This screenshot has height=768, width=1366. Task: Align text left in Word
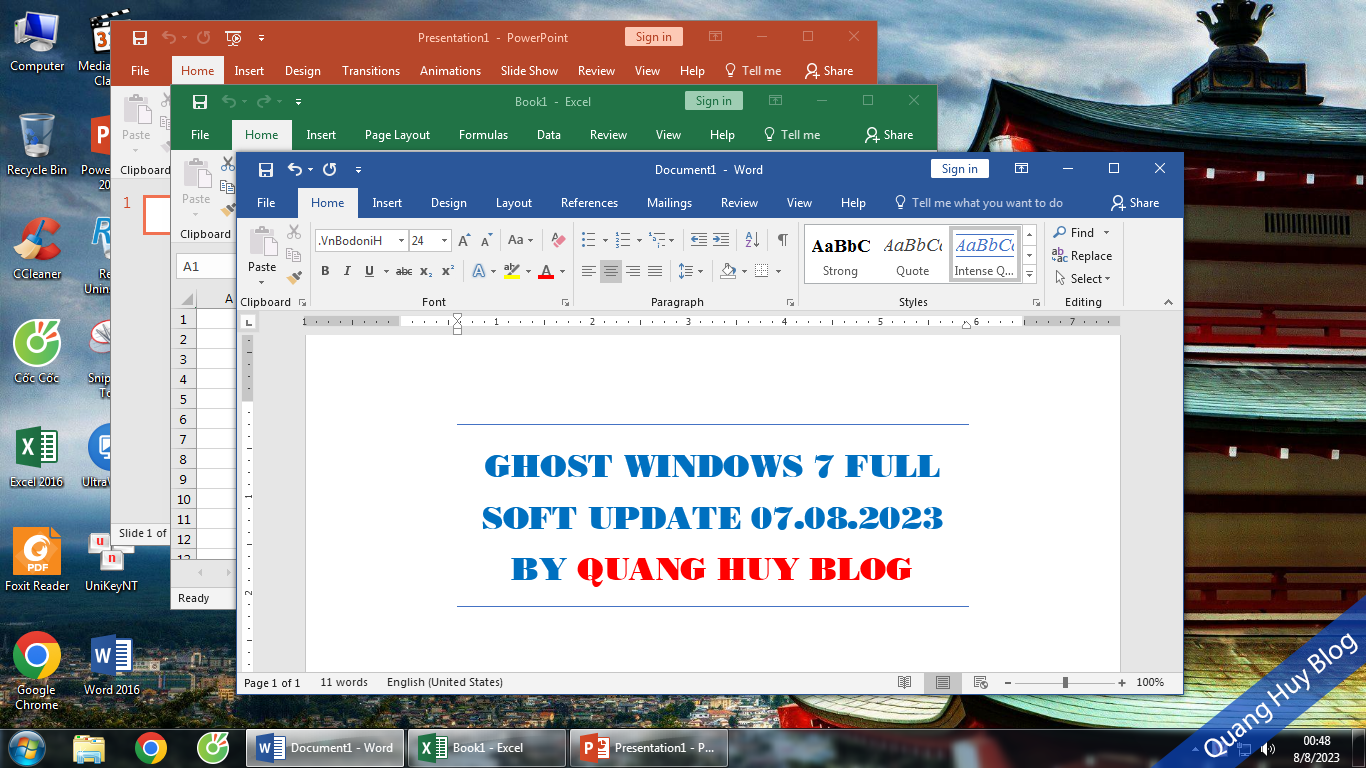(x=589, y=271)
